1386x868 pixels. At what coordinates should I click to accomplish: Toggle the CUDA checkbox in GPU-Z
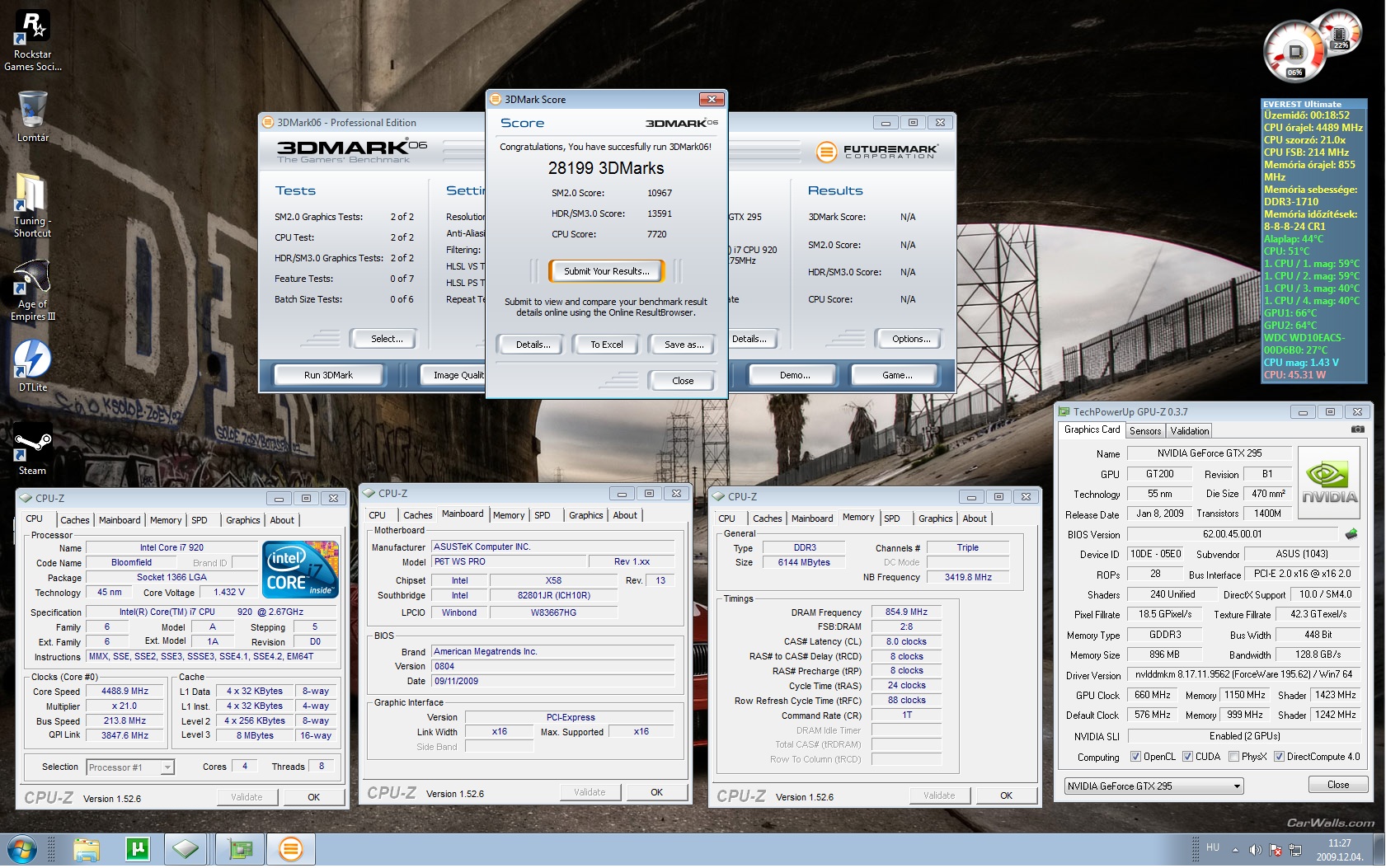tap(1187, 757)
